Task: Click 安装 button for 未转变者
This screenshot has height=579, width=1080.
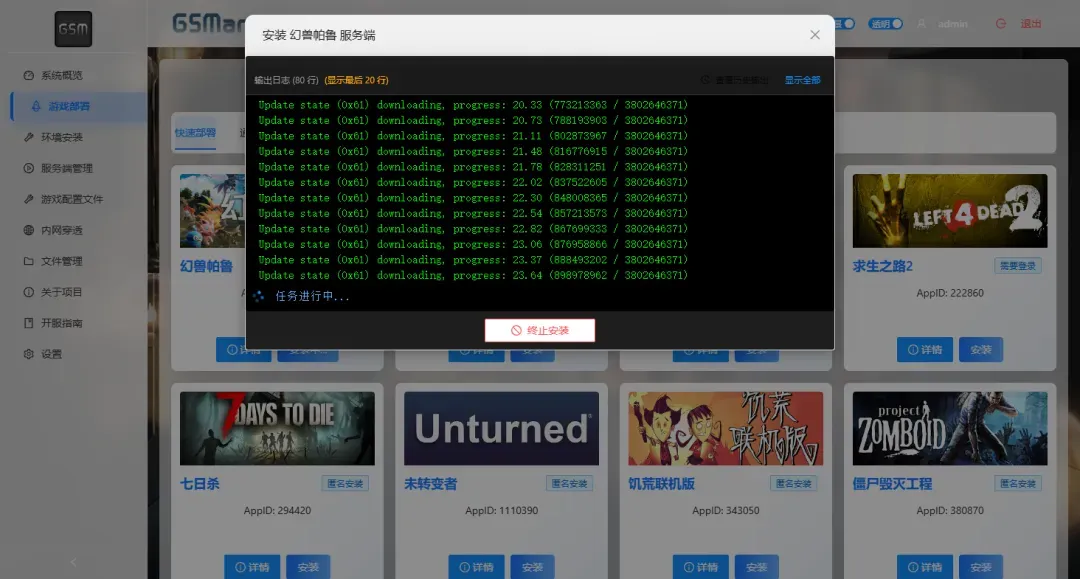Action: click(x=532, y=567)
